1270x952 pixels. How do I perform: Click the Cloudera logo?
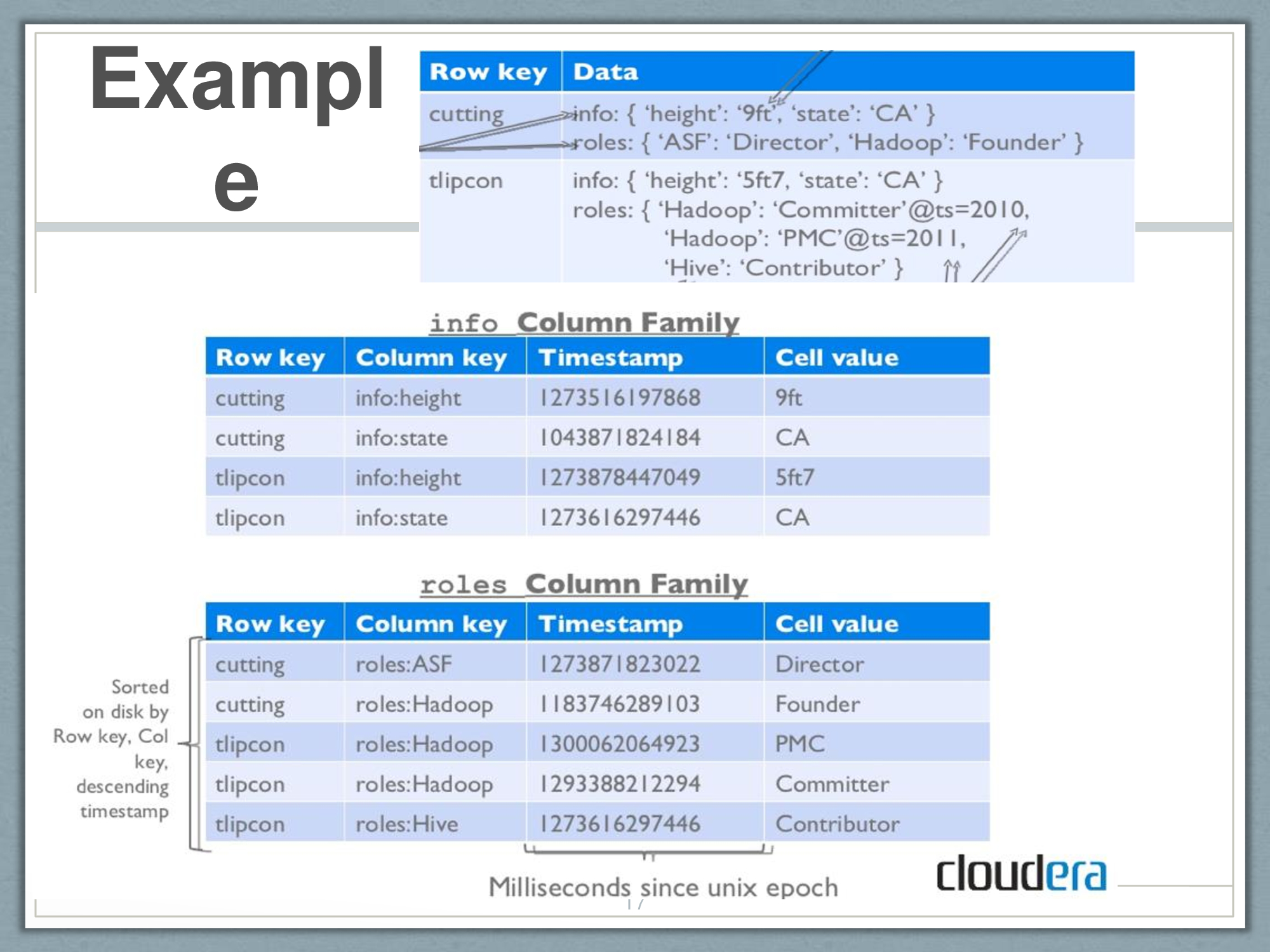tap(1020, 873)
